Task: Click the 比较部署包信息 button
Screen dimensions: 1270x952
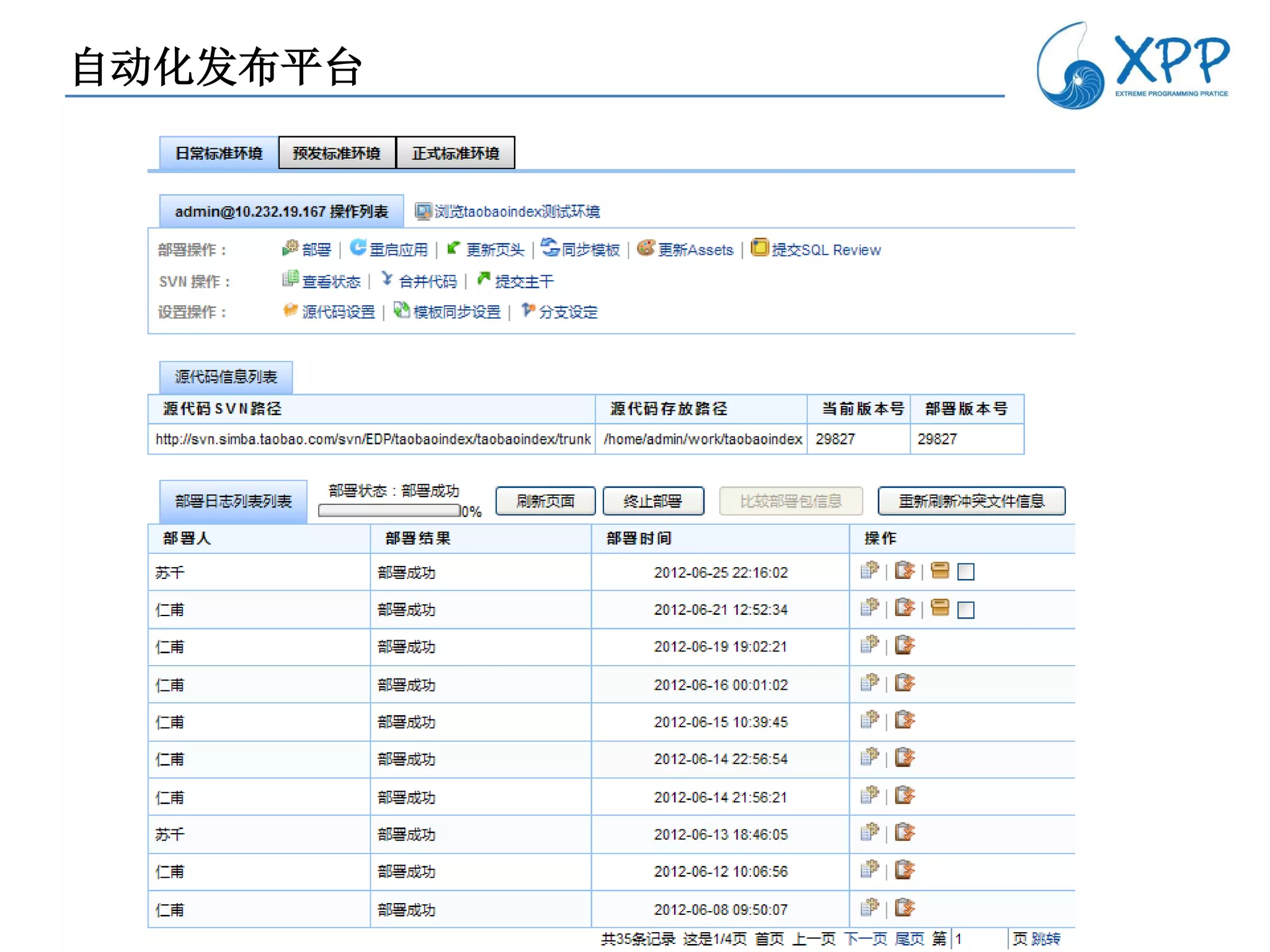Action: (x=791, y=501)
